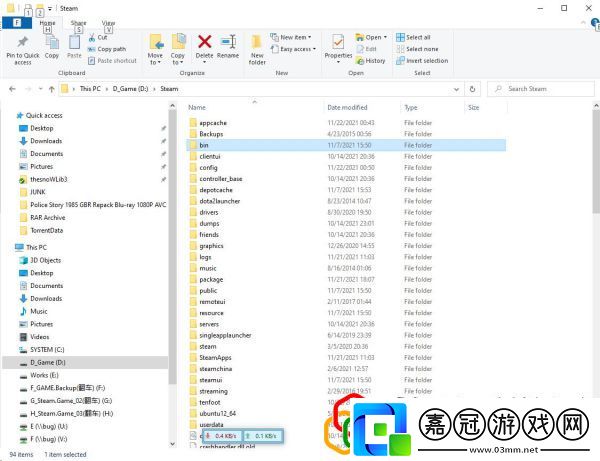Viewport: 600px width, 461px height.
Task: Open the New item dropdown
Action: pyautogui.click(x=291, y=37)
